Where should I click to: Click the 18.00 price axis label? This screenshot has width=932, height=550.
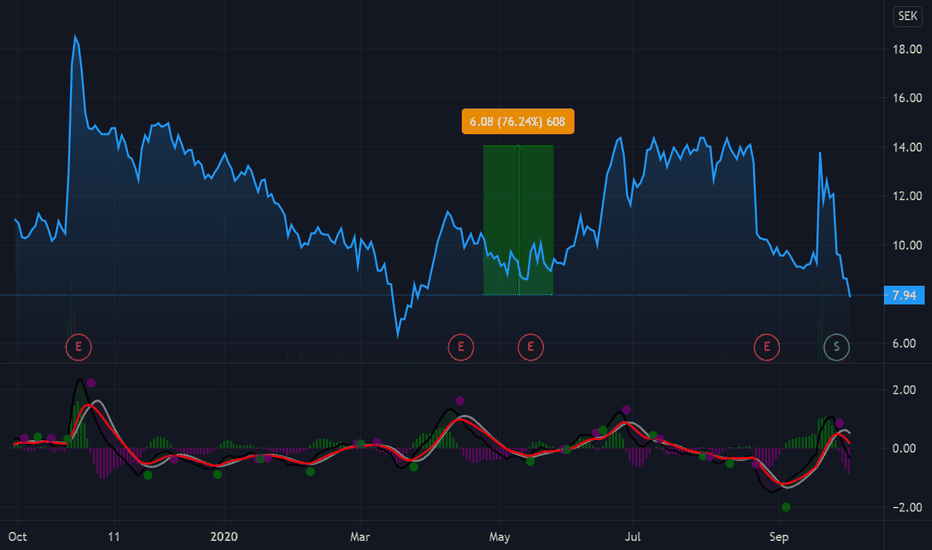click(x=907, y=49)
